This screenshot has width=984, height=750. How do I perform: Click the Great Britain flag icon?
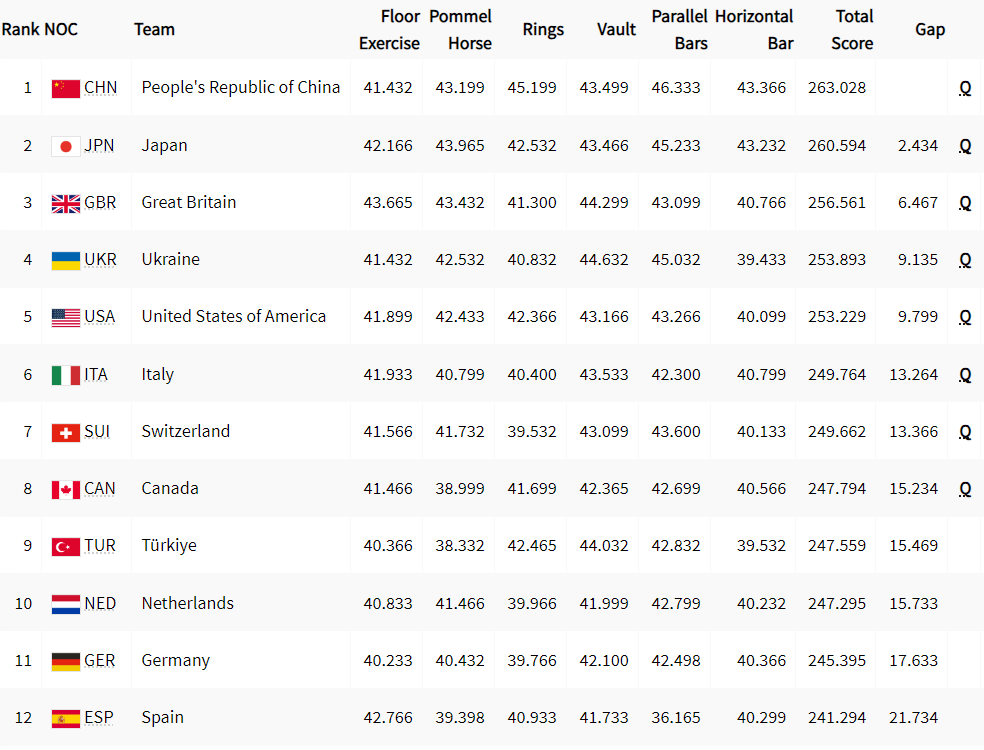point(66,203)
